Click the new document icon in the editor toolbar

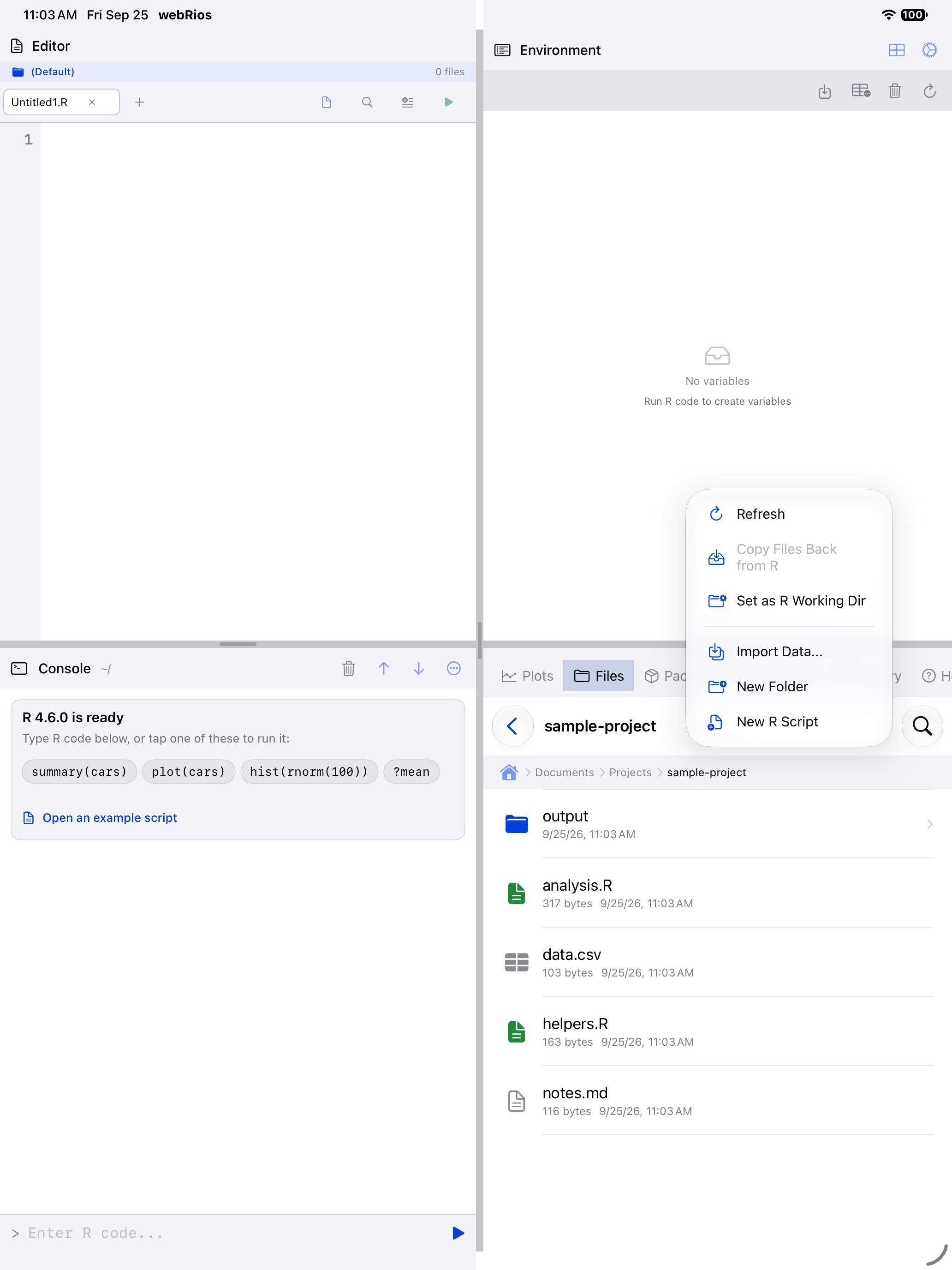coord(327,102)
